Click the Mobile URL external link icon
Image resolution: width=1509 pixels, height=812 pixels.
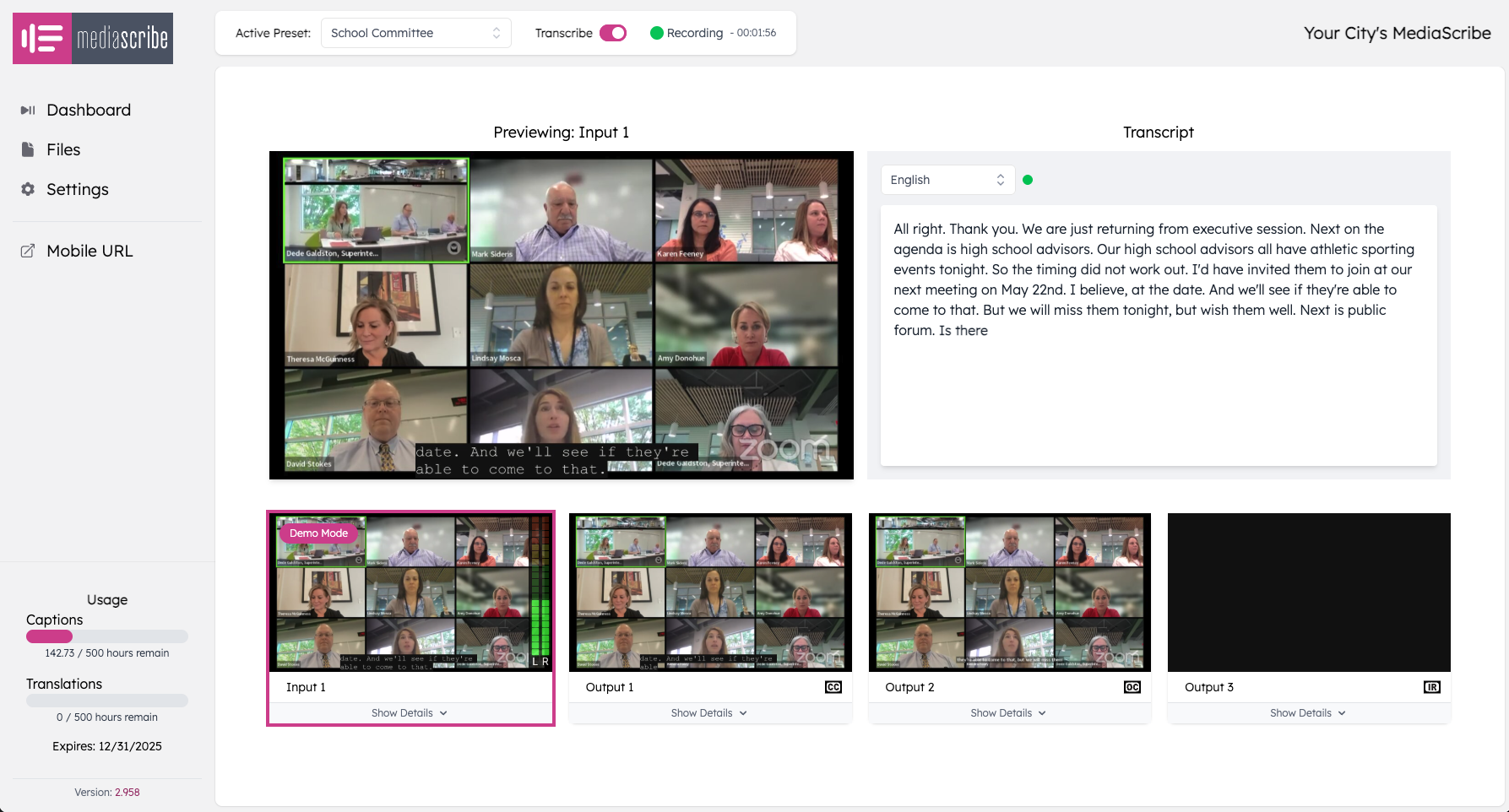pyautogui.click(x=29, y=251)
